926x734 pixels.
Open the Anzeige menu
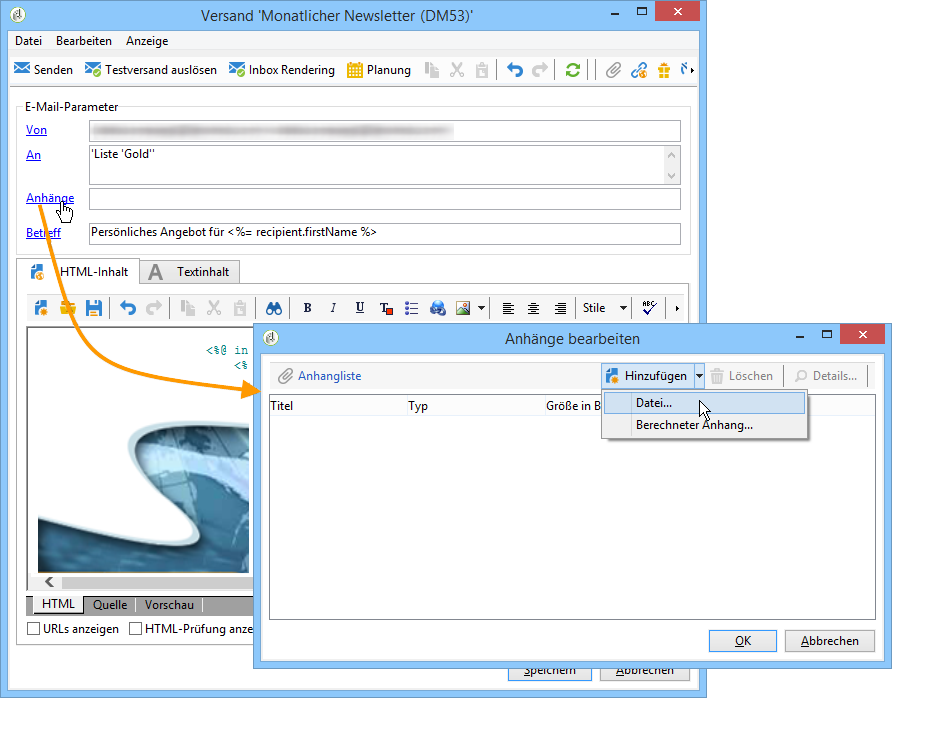[147, 41]
